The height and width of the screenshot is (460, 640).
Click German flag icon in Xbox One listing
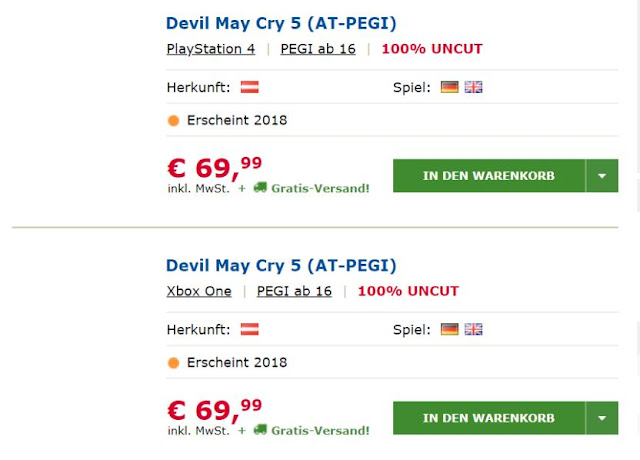[x=450, y=329]
